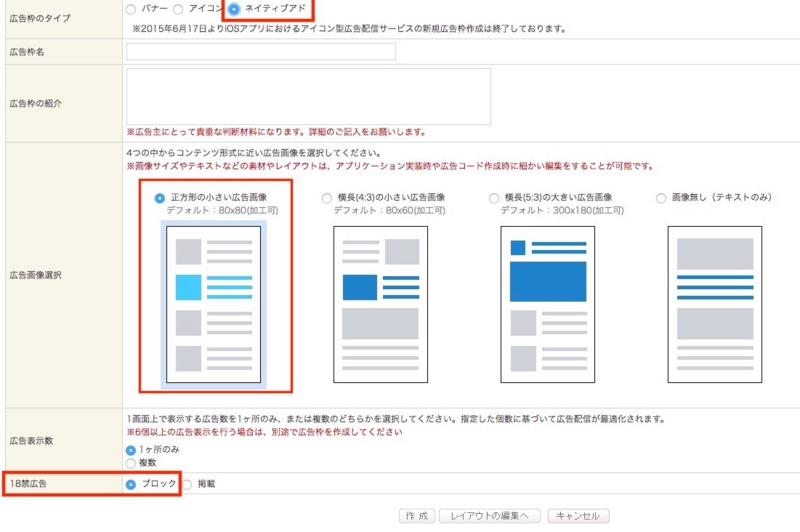Select 掲載 for 18禁広告
Viewport: 800px width, 532px height.
tap(187, 485)
